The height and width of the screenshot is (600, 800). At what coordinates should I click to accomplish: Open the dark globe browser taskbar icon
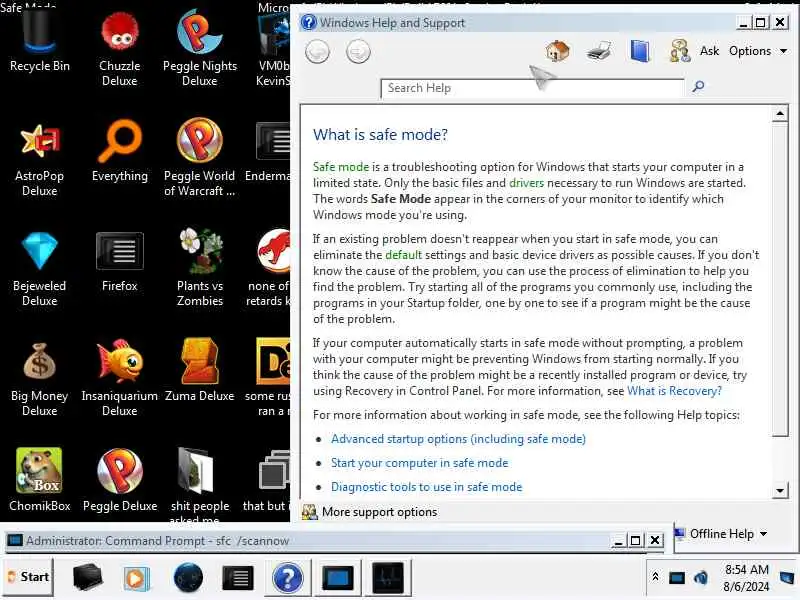click(x=188, y=578)
